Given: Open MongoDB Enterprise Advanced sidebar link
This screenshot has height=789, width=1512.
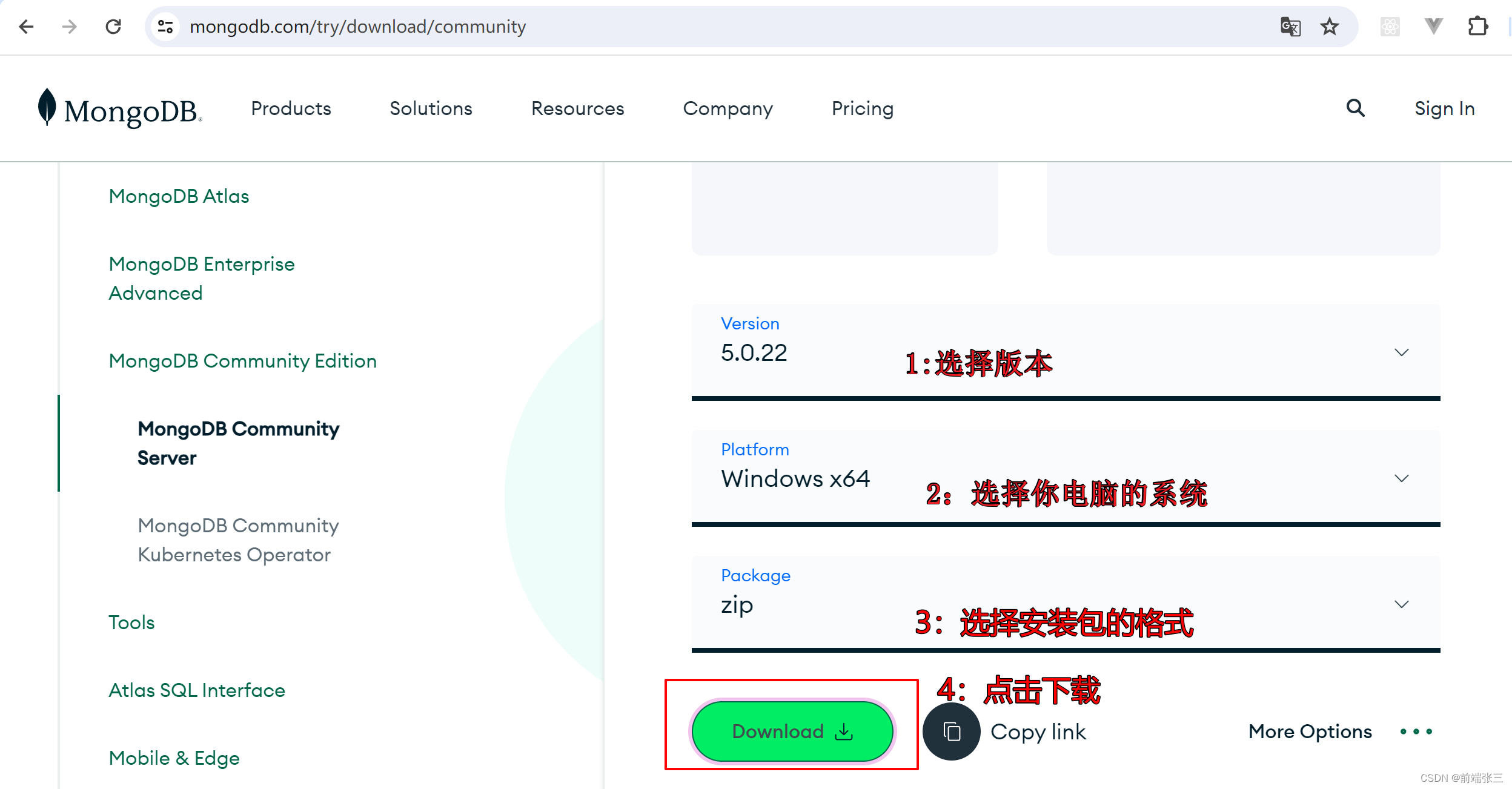Looking at the screenshot, I should 202,279.
